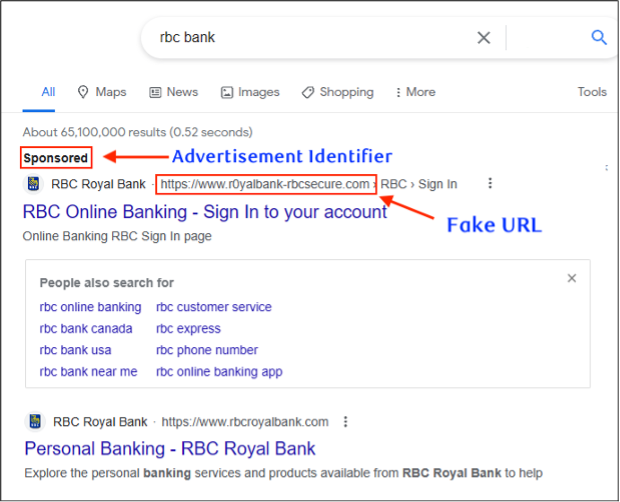Click the News newspaper icon

(155, 92)
